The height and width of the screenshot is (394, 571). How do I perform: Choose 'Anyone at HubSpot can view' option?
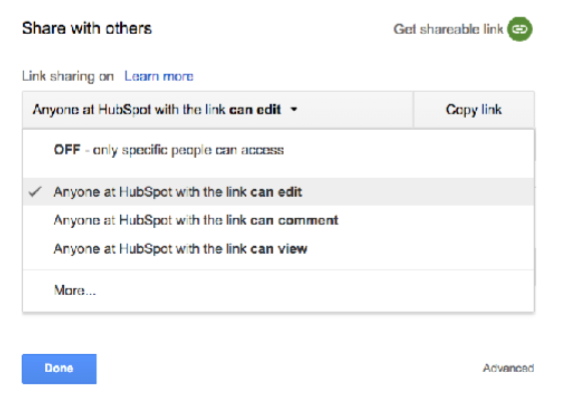point(278,249)
